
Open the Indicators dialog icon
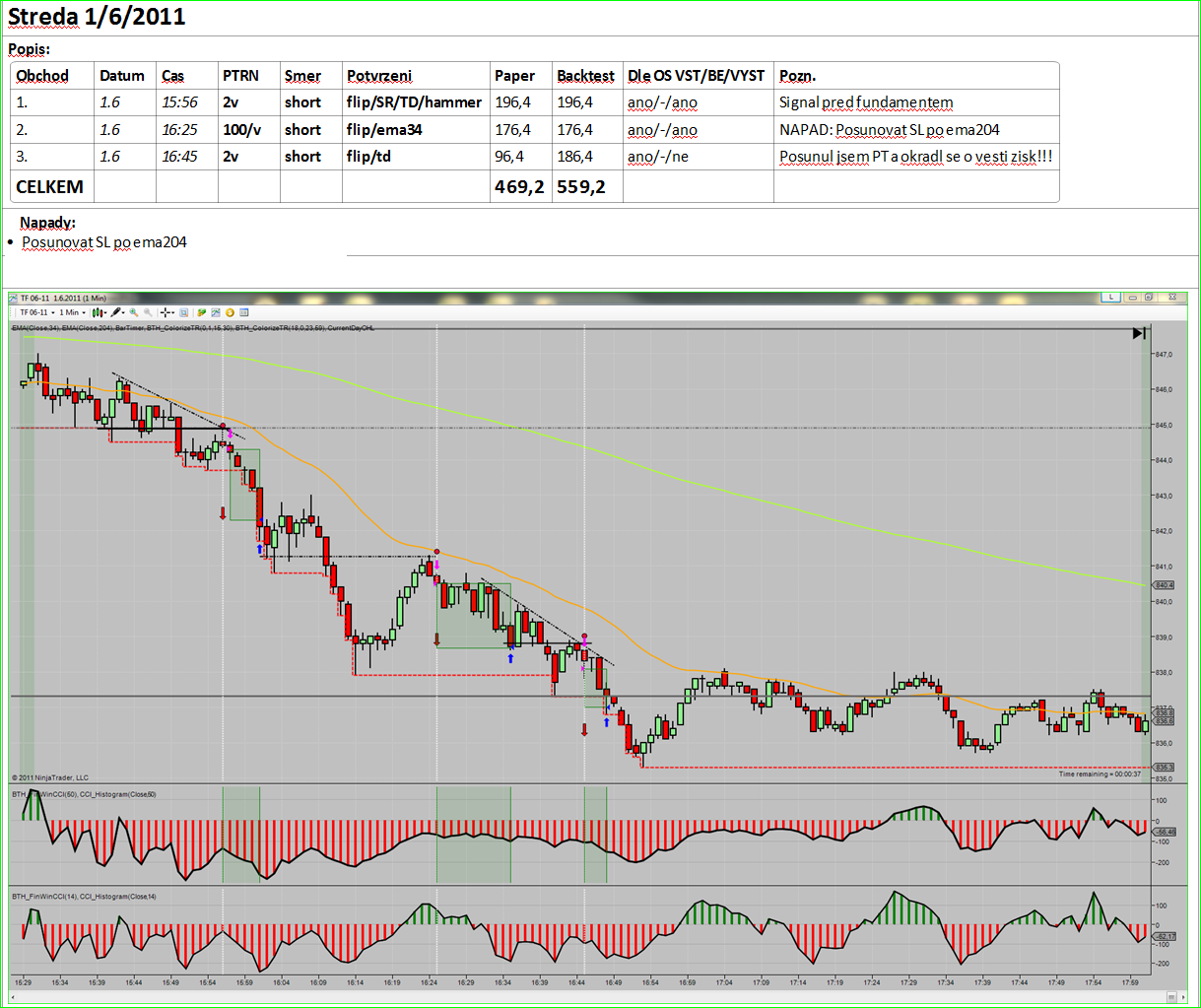click(216, 312)
